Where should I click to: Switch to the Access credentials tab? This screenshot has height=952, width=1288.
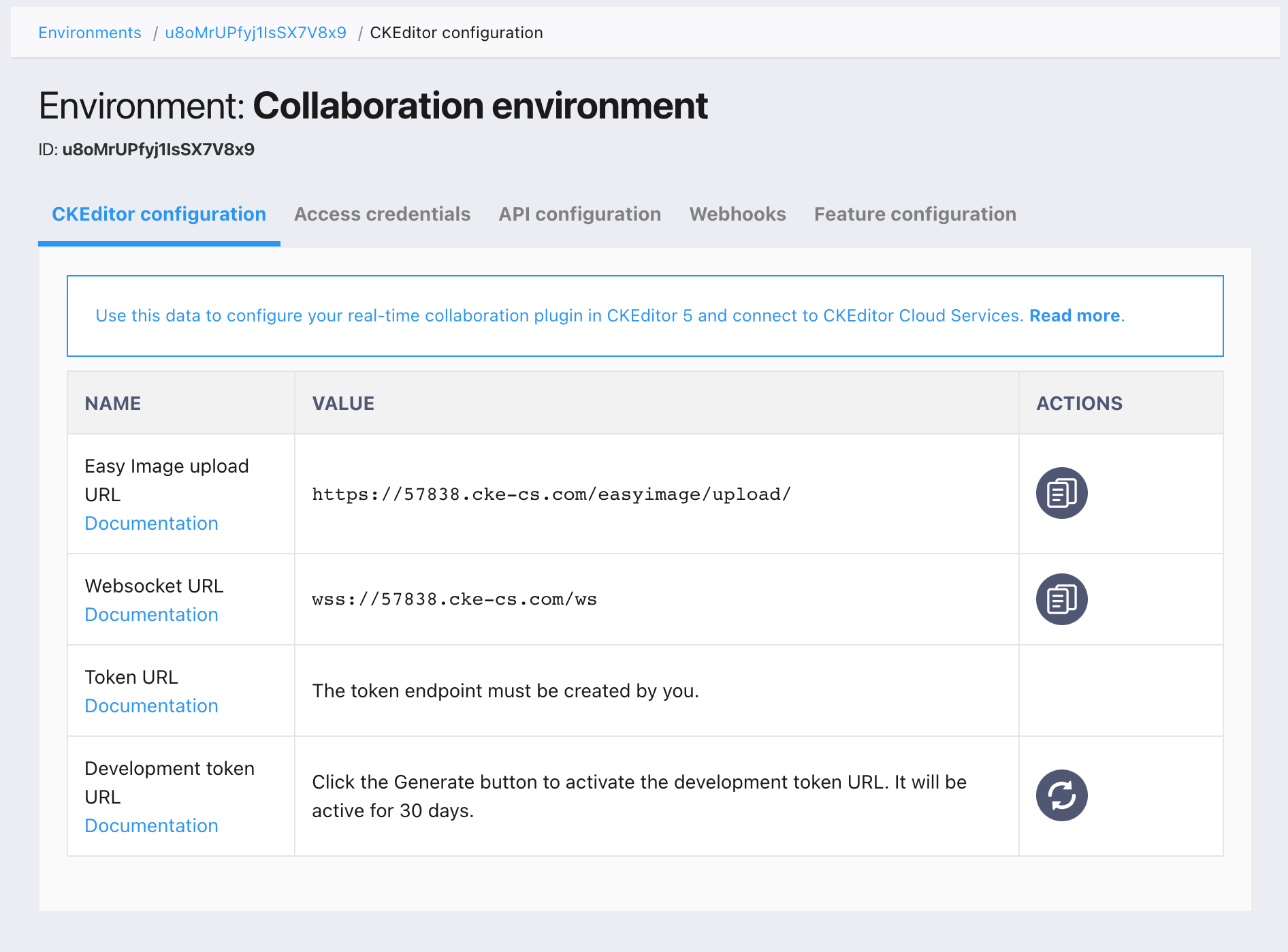382,214
